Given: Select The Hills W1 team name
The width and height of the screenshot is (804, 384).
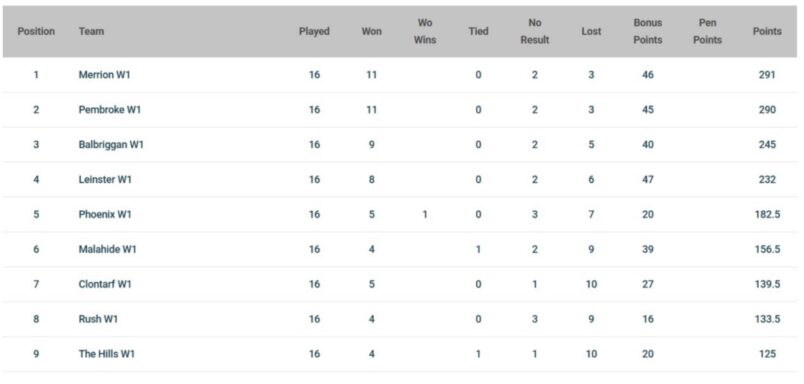Looking at the screenshot, I should [x=107, y=354].
